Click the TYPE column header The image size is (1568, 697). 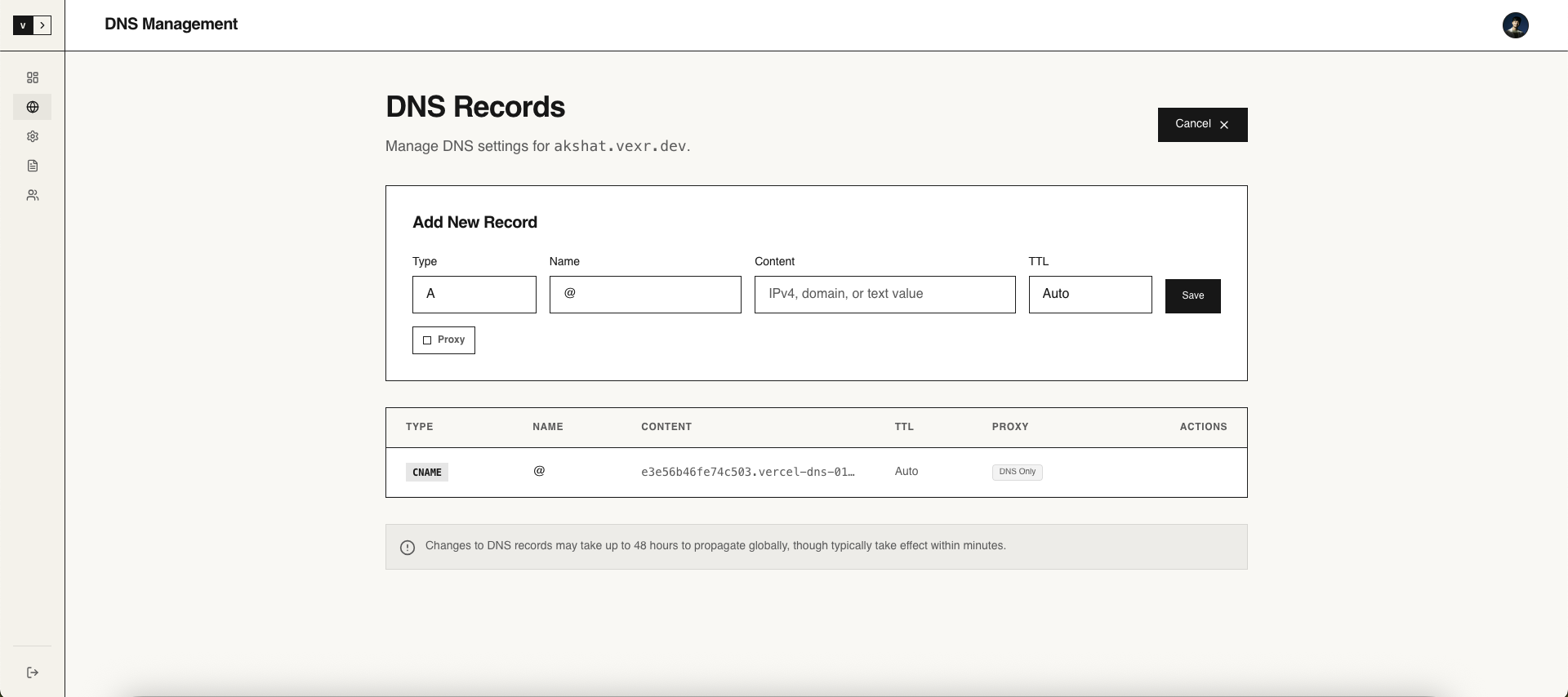[420, 427]
